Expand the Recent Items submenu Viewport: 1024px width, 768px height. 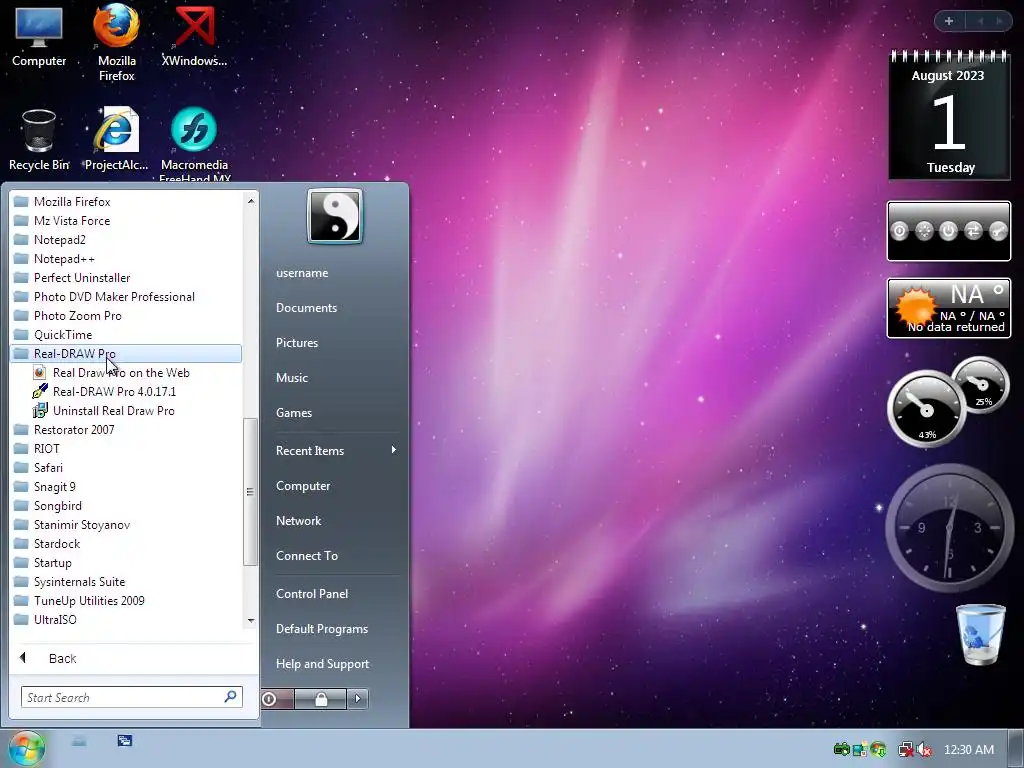coord(336,451)
